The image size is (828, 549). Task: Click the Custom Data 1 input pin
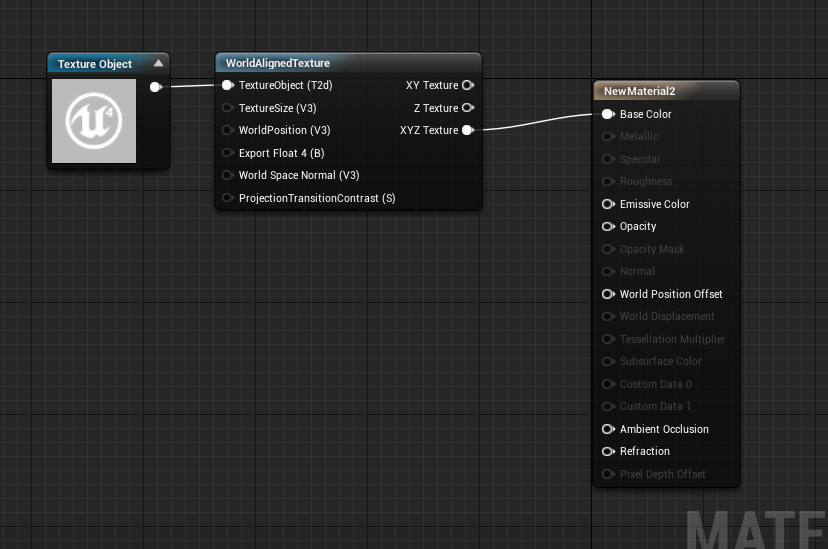pyautogui.click(x=608, y=406)
